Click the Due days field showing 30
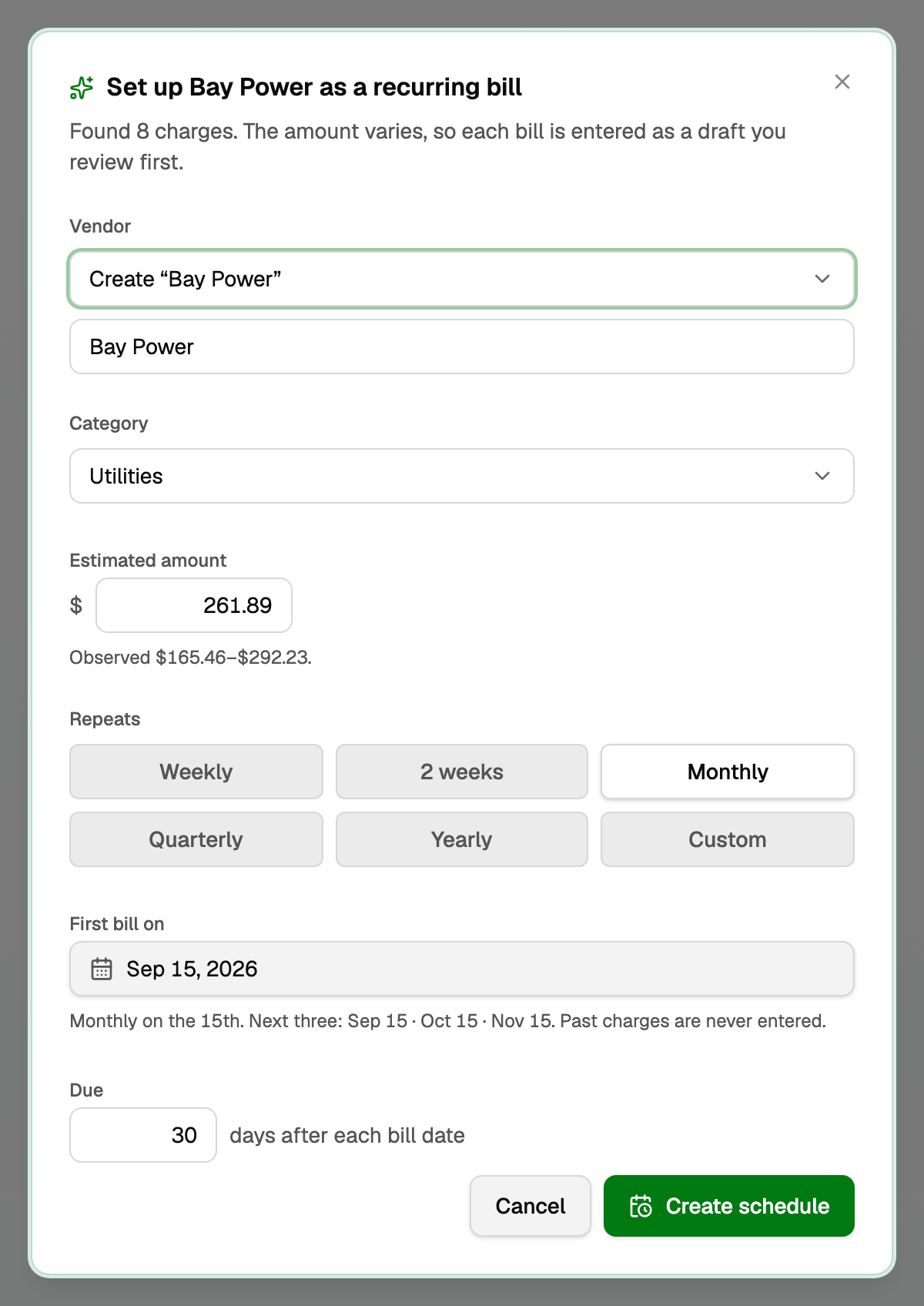 143,1135
